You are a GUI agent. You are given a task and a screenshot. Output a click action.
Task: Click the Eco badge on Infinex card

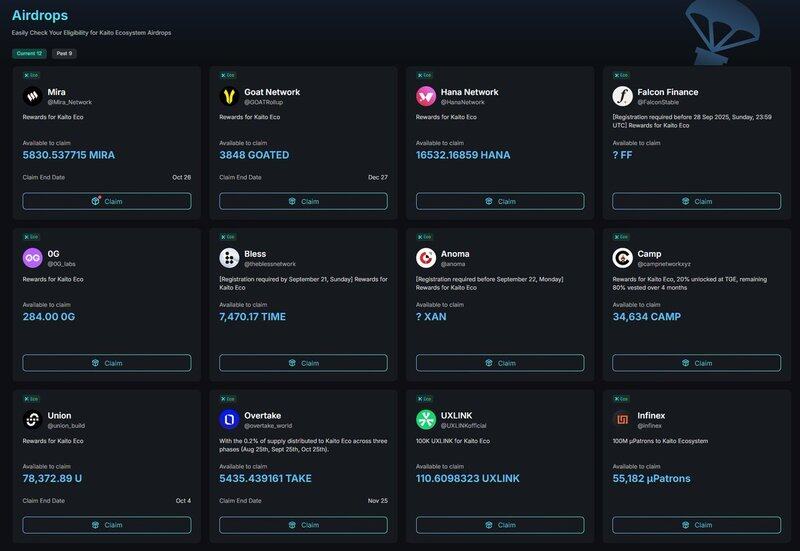point(621,398)
